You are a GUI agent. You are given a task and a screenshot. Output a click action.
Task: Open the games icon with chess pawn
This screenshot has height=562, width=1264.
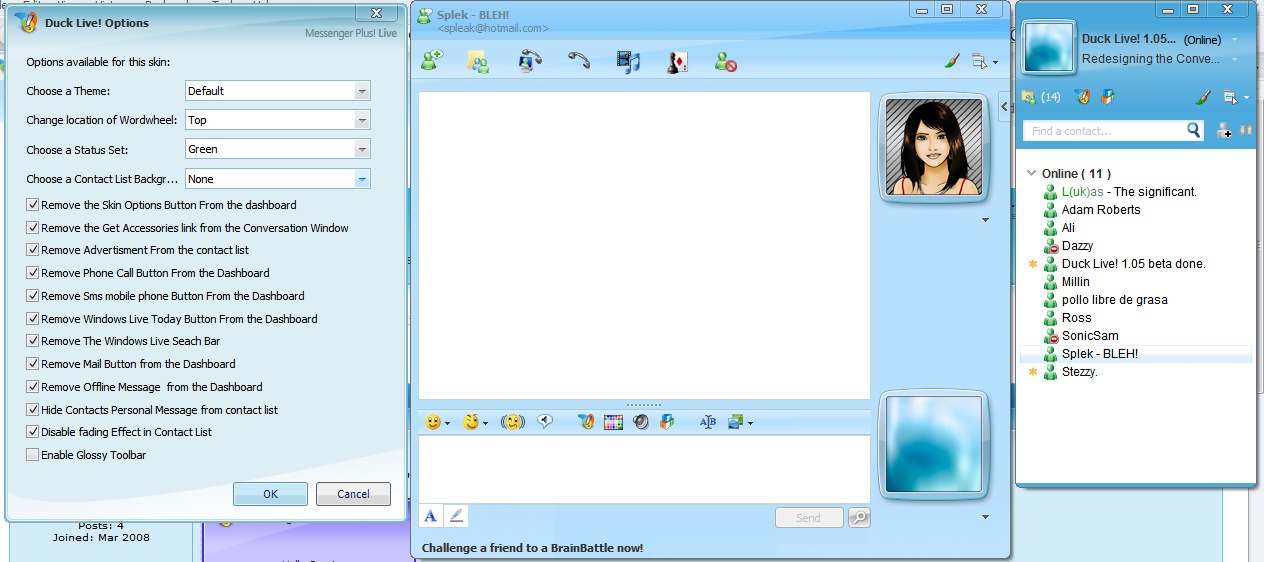click(677, 62)
